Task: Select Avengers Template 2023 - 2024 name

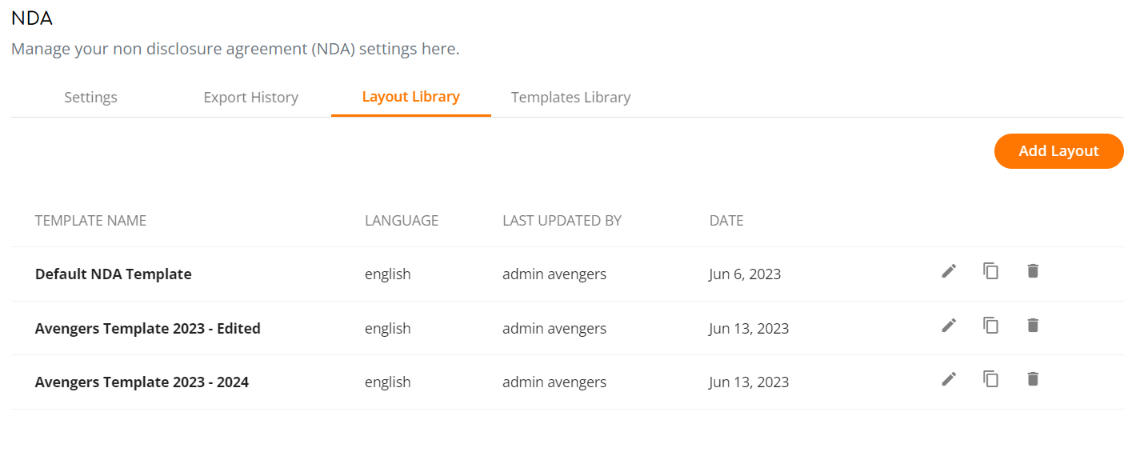Action: (x=142, y=382)
